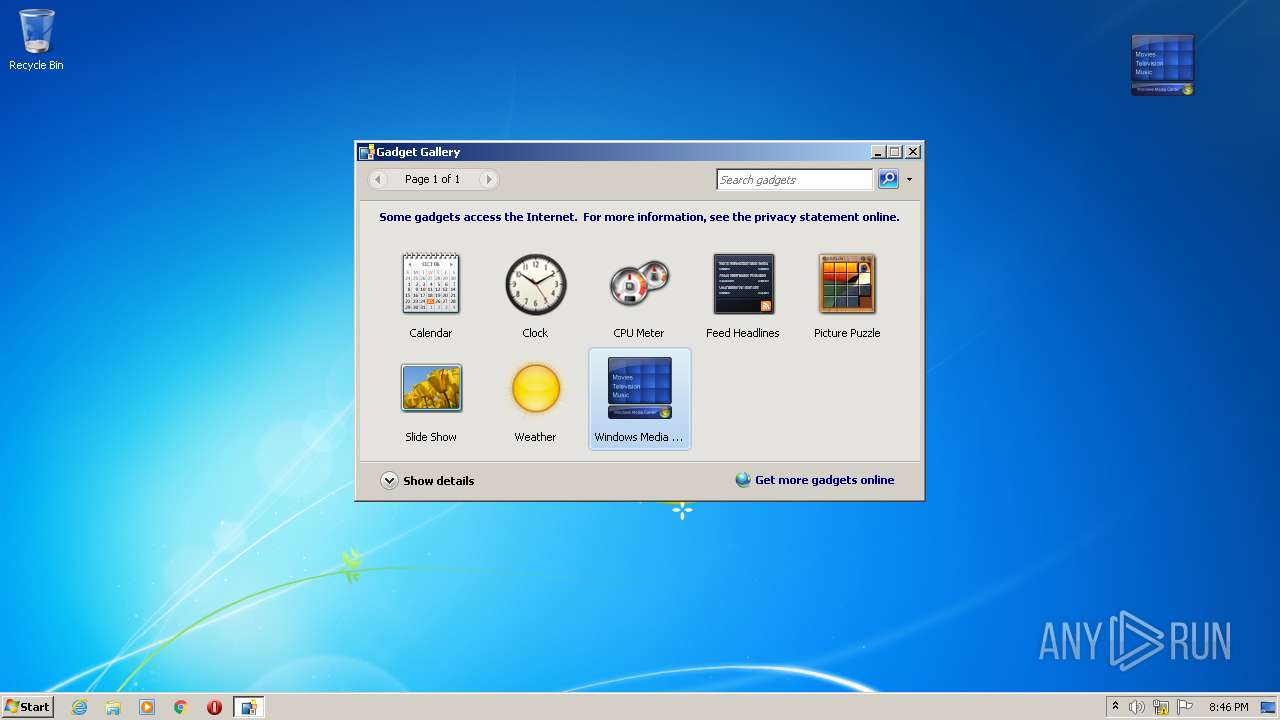Click the Search gadgets input field
Image resolution: width=1280 pixels, height=720 pixels.
point(795,180)
